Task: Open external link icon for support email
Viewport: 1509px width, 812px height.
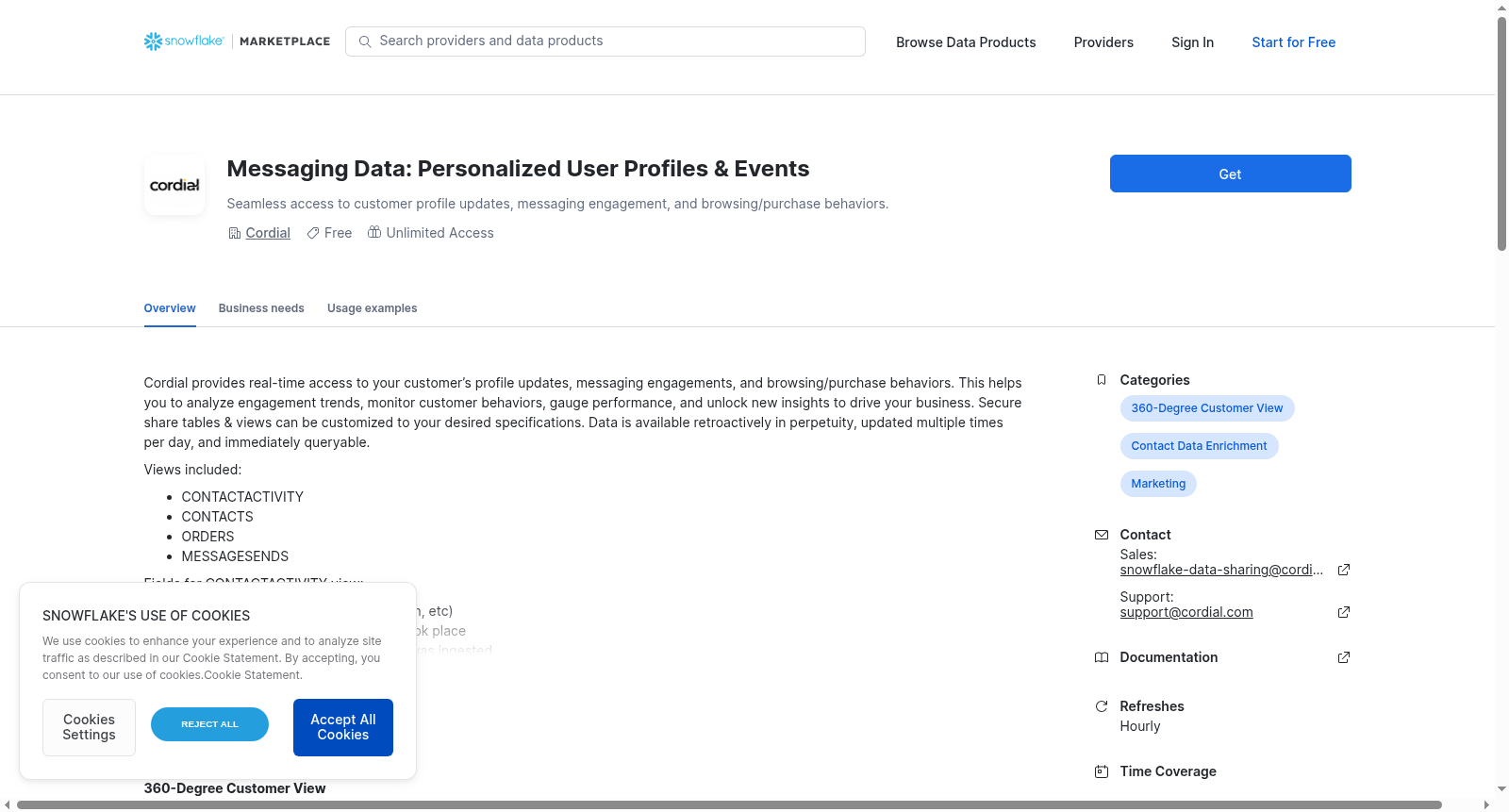Action: [1344, 612]
